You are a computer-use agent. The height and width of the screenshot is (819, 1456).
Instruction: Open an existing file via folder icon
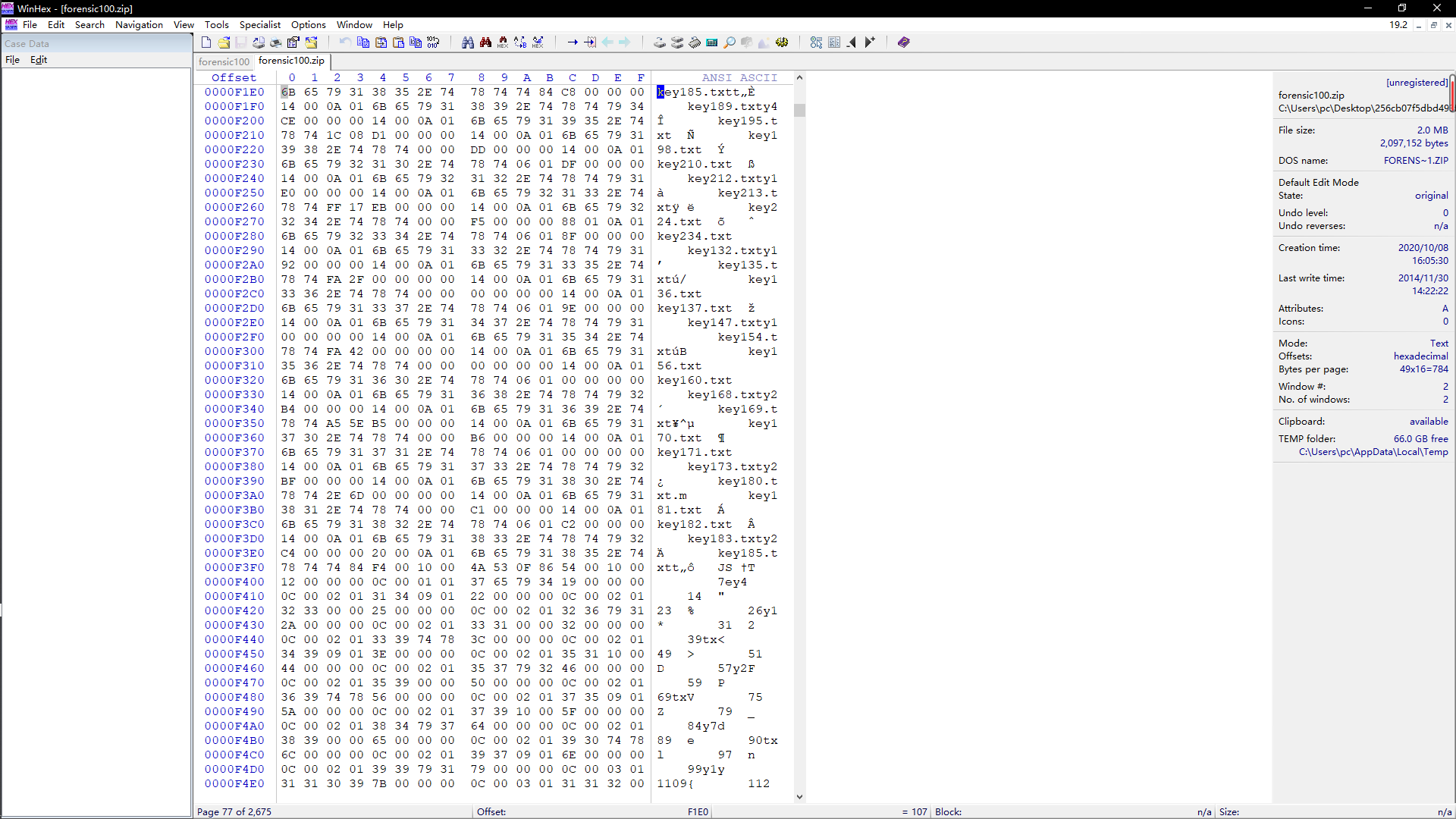(224, 42)
